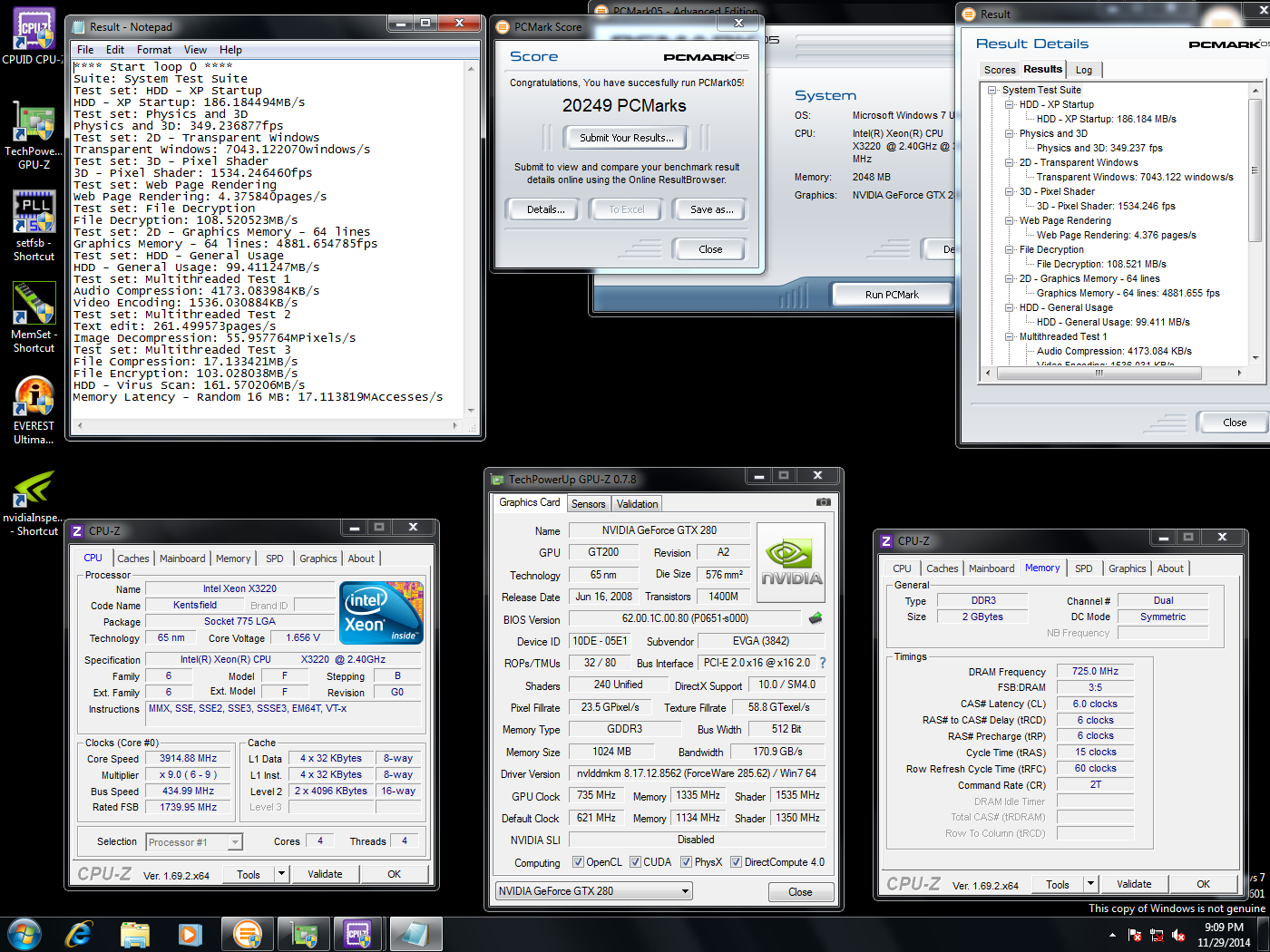Collapse the 2D - Transparent Windows node
The width and height of the screenshot is (1270, 952).
(x=1010, y=162)
